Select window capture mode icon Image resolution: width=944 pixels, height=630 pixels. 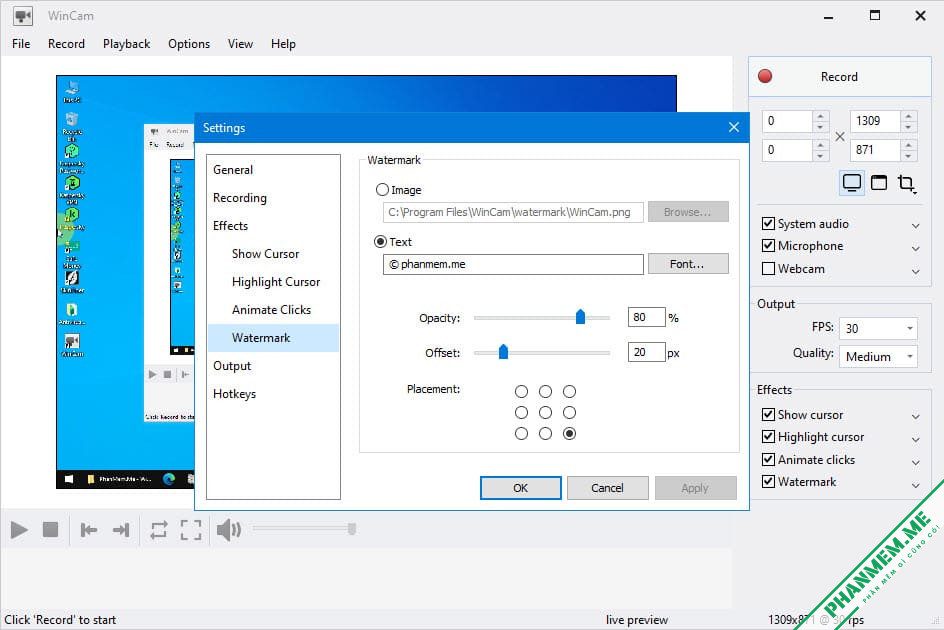pos(879,182)
